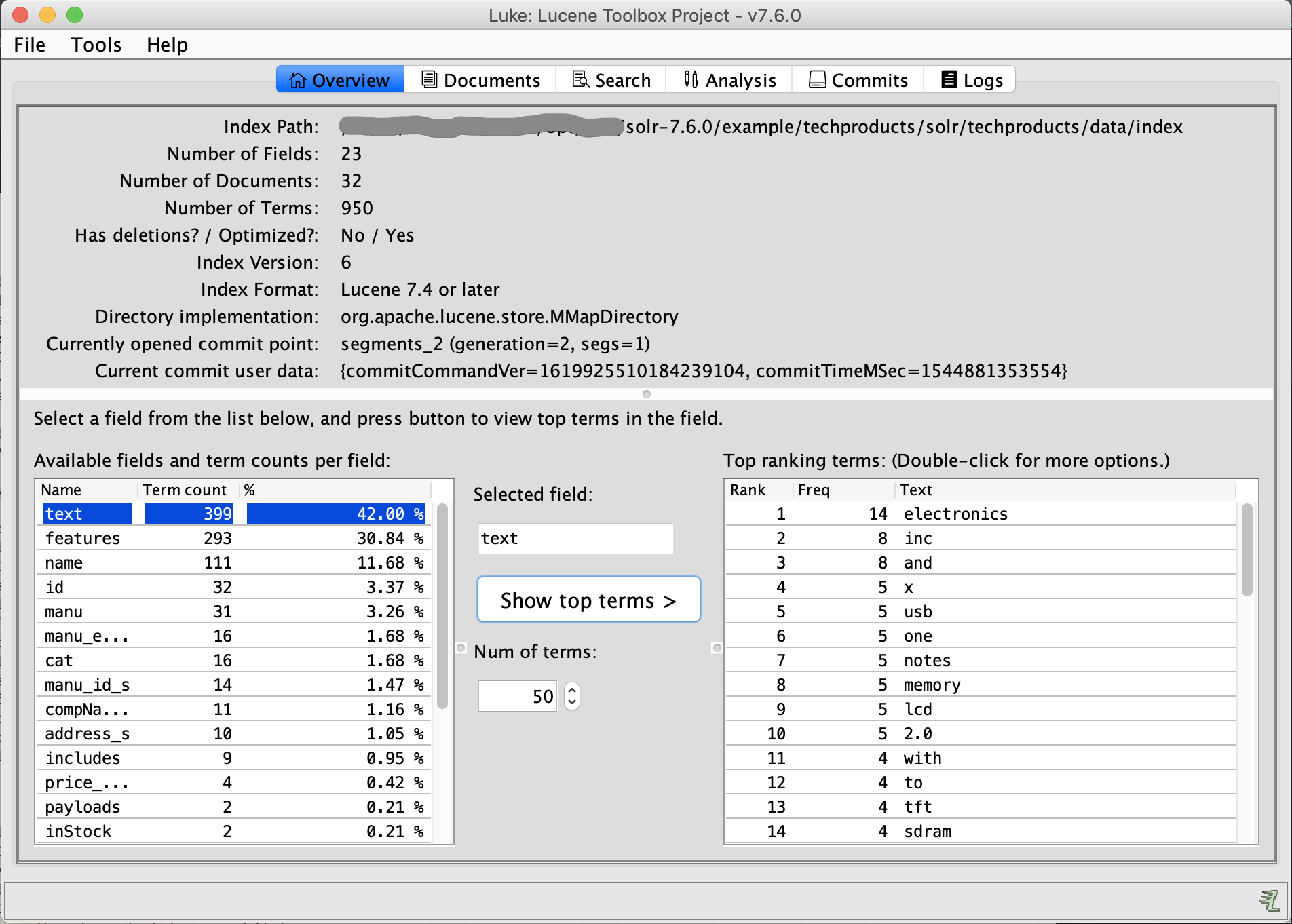Viewport: 1292px width, 924px height.
Task: Open the Help menu
Action: pyautogui.click(x=168, y=45)
